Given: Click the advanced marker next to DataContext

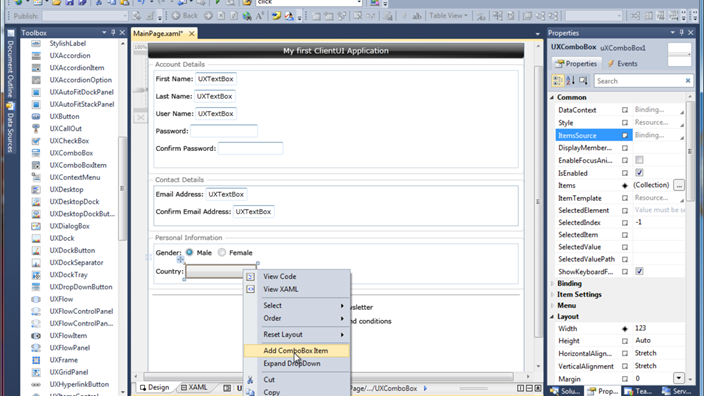Looking at the screenshot, I should click(x=625, y=110).
